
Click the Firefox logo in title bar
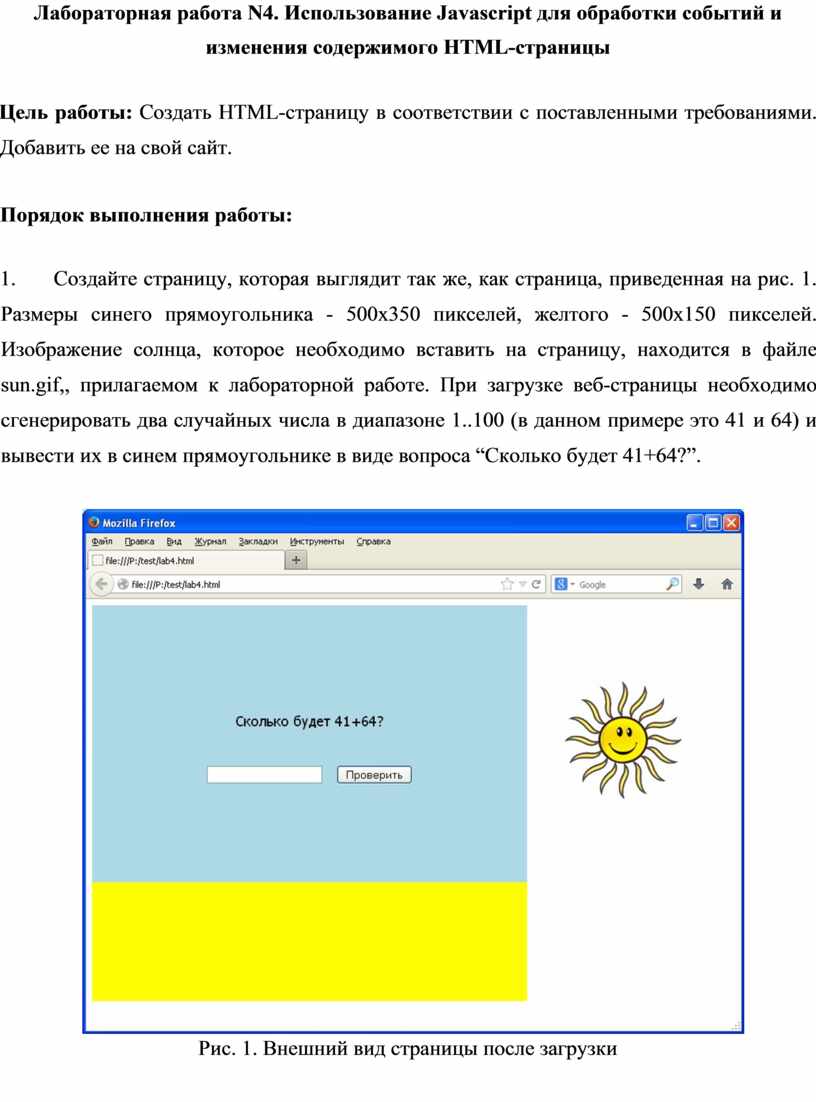click(94, 522)
